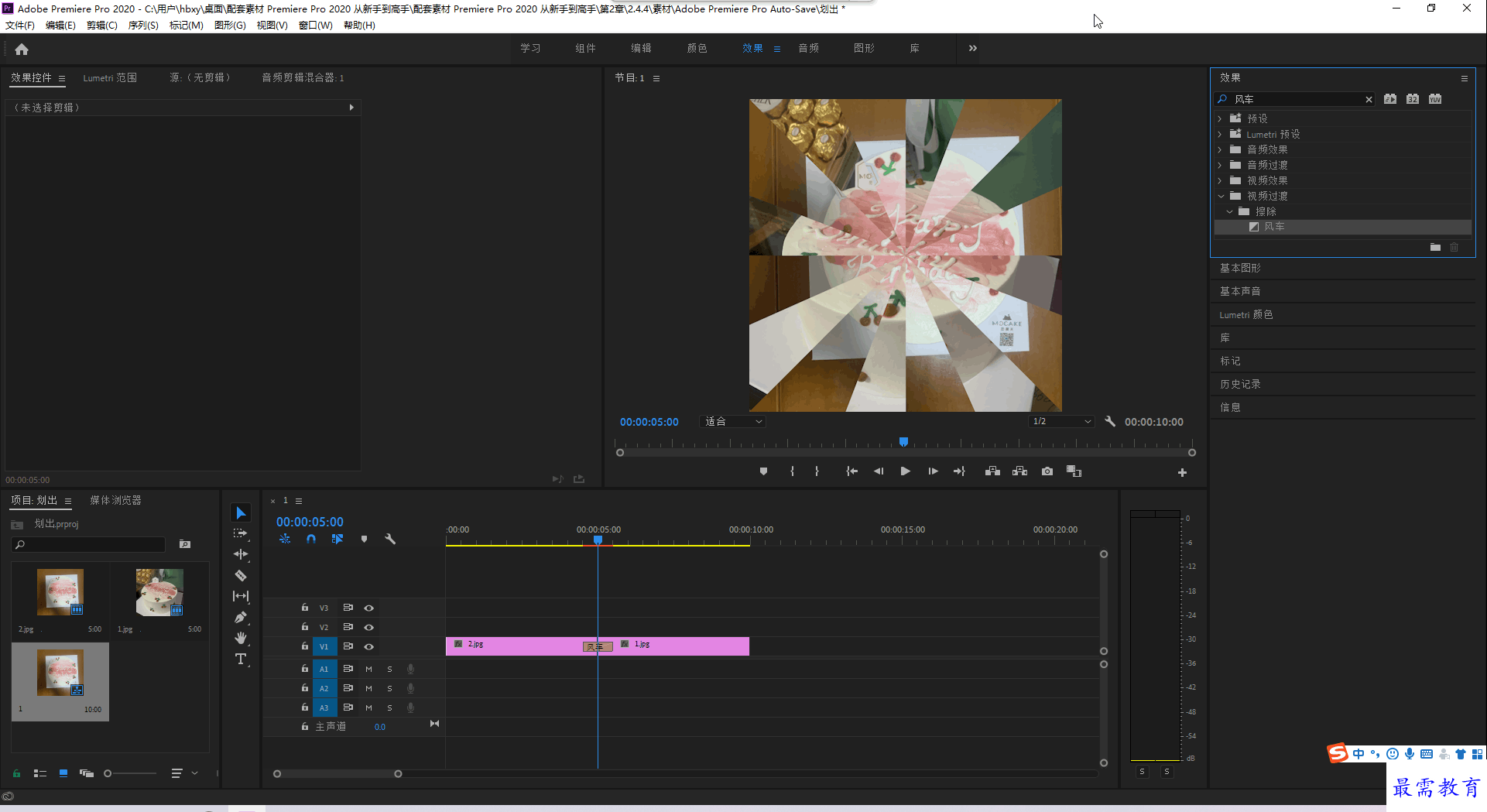
Task: Click the Comparison View button
Action: [1074, 471]
